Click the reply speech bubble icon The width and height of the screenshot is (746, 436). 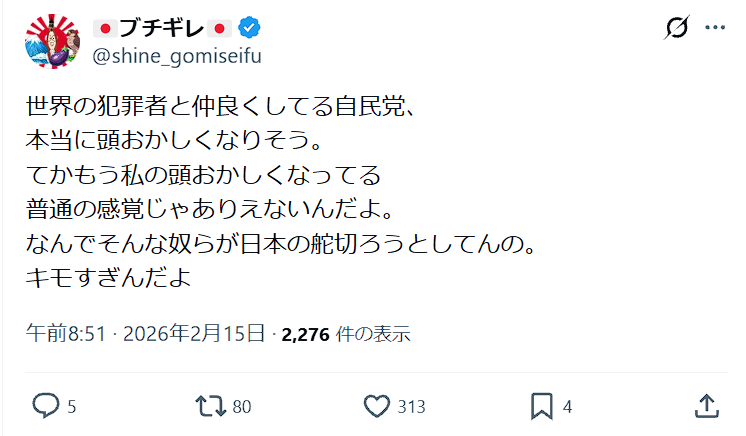pyautogui.click(x=46, y=405)
